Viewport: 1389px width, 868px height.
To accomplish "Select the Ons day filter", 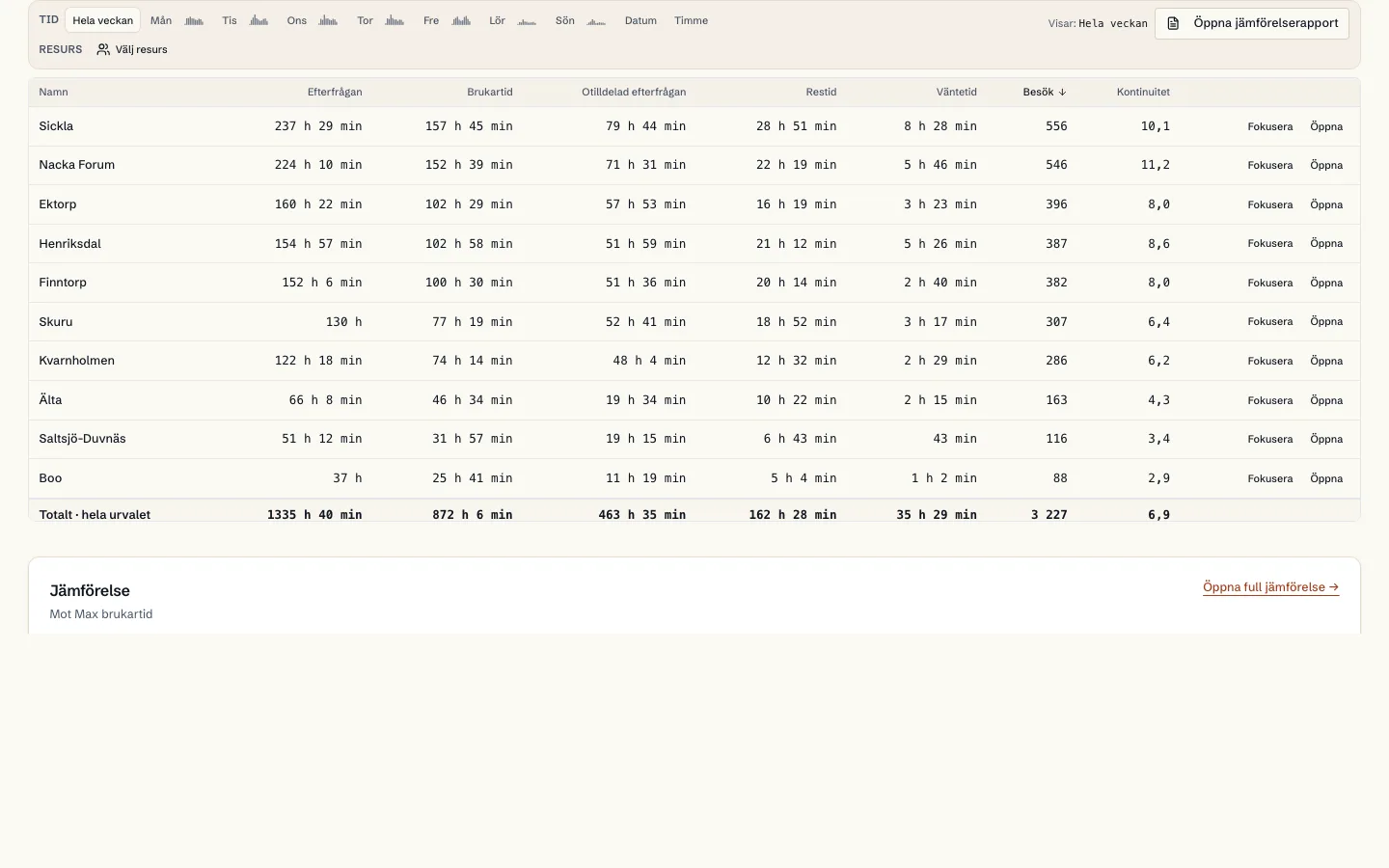I will [297, 20].
